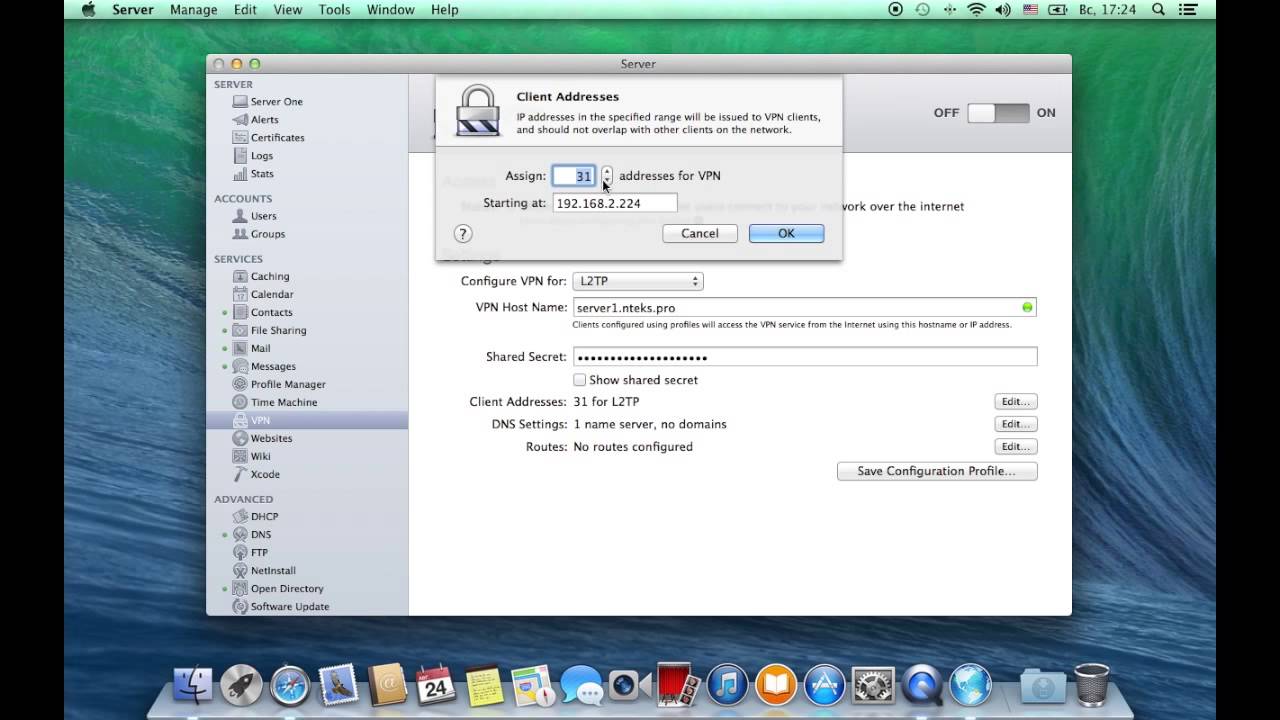This screenshot has width=1280, height=720.
Task: Cancel the Client Addresses dialog
Action: click(700, 233)
